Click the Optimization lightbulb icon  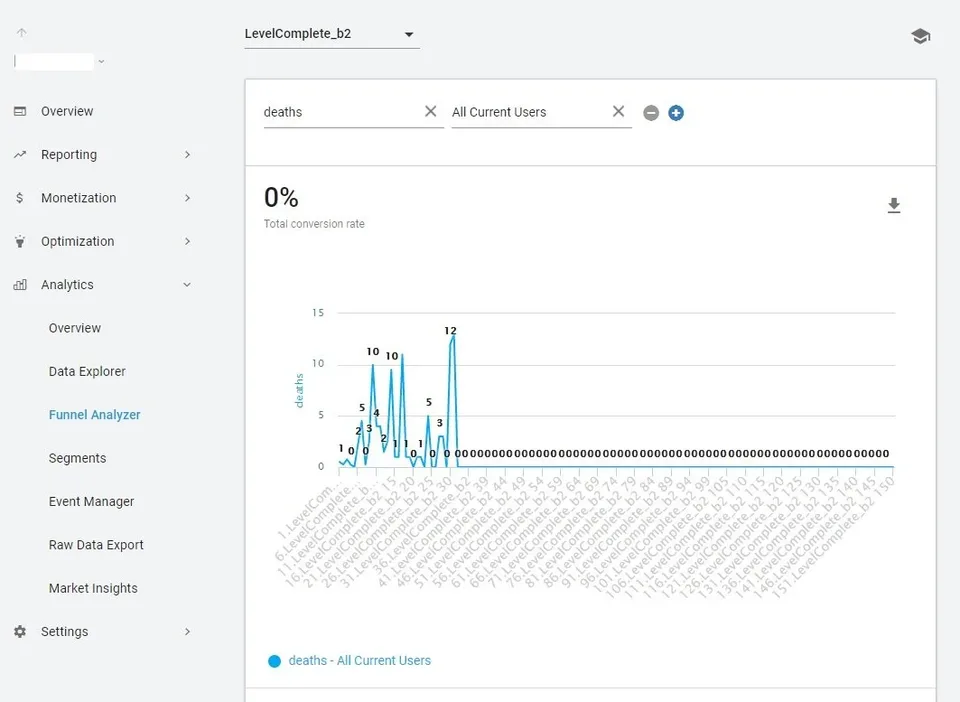tap(20, 241)
